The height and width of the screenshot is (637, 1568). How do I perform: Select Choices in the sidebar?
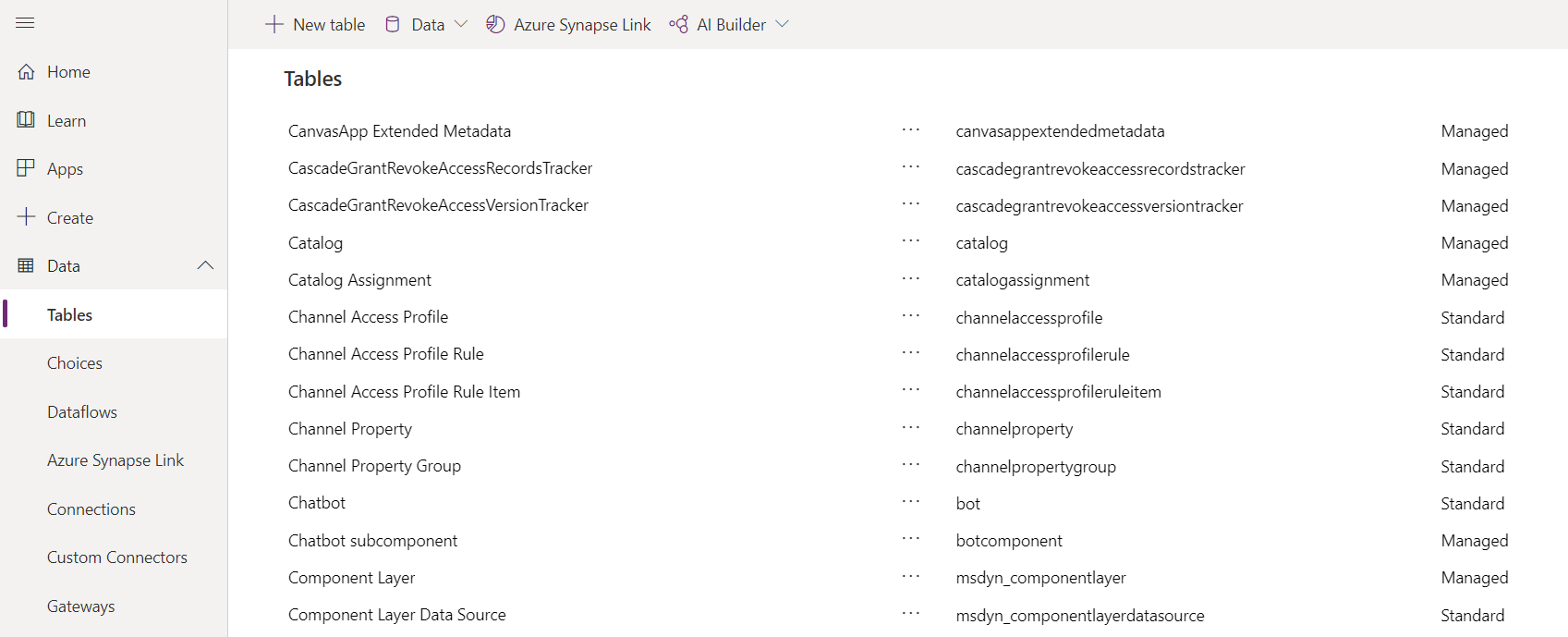(x=75, y=363)
